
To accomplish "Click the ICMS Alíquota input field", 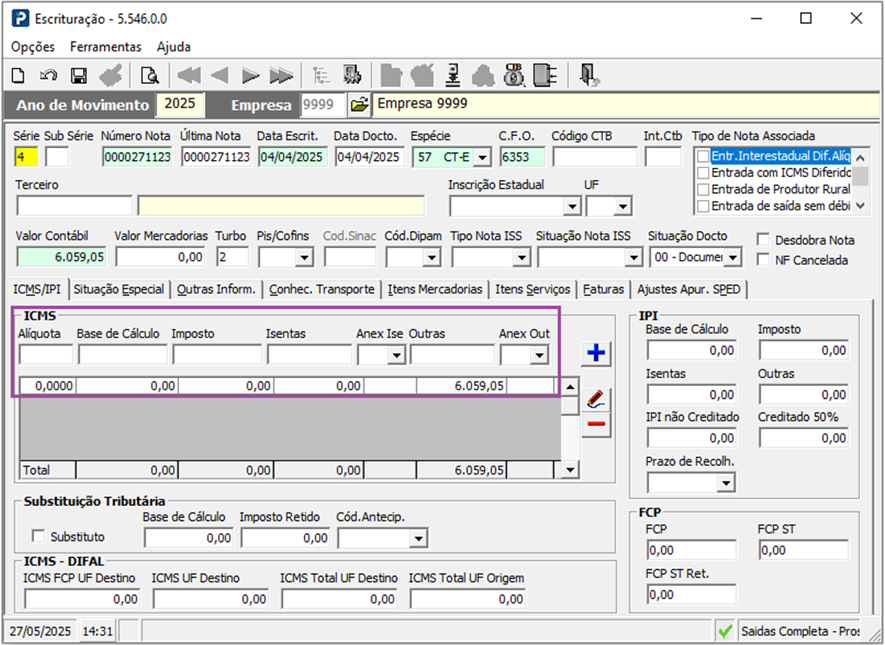I will 46,354.
